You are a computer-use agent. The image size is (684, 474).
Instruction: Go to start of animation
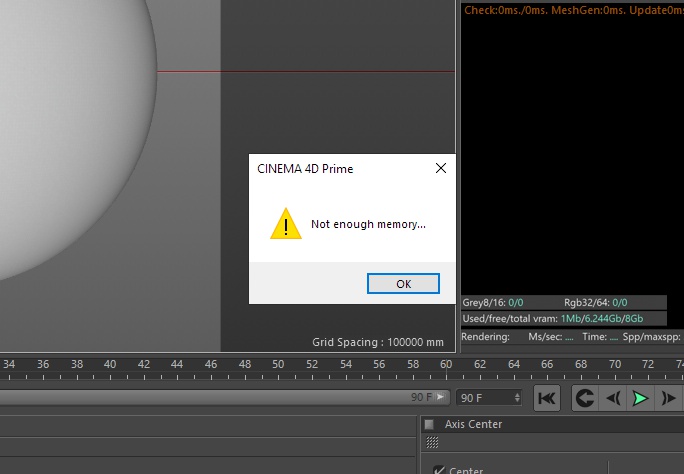pyautogui.click(x=547, y=398)
